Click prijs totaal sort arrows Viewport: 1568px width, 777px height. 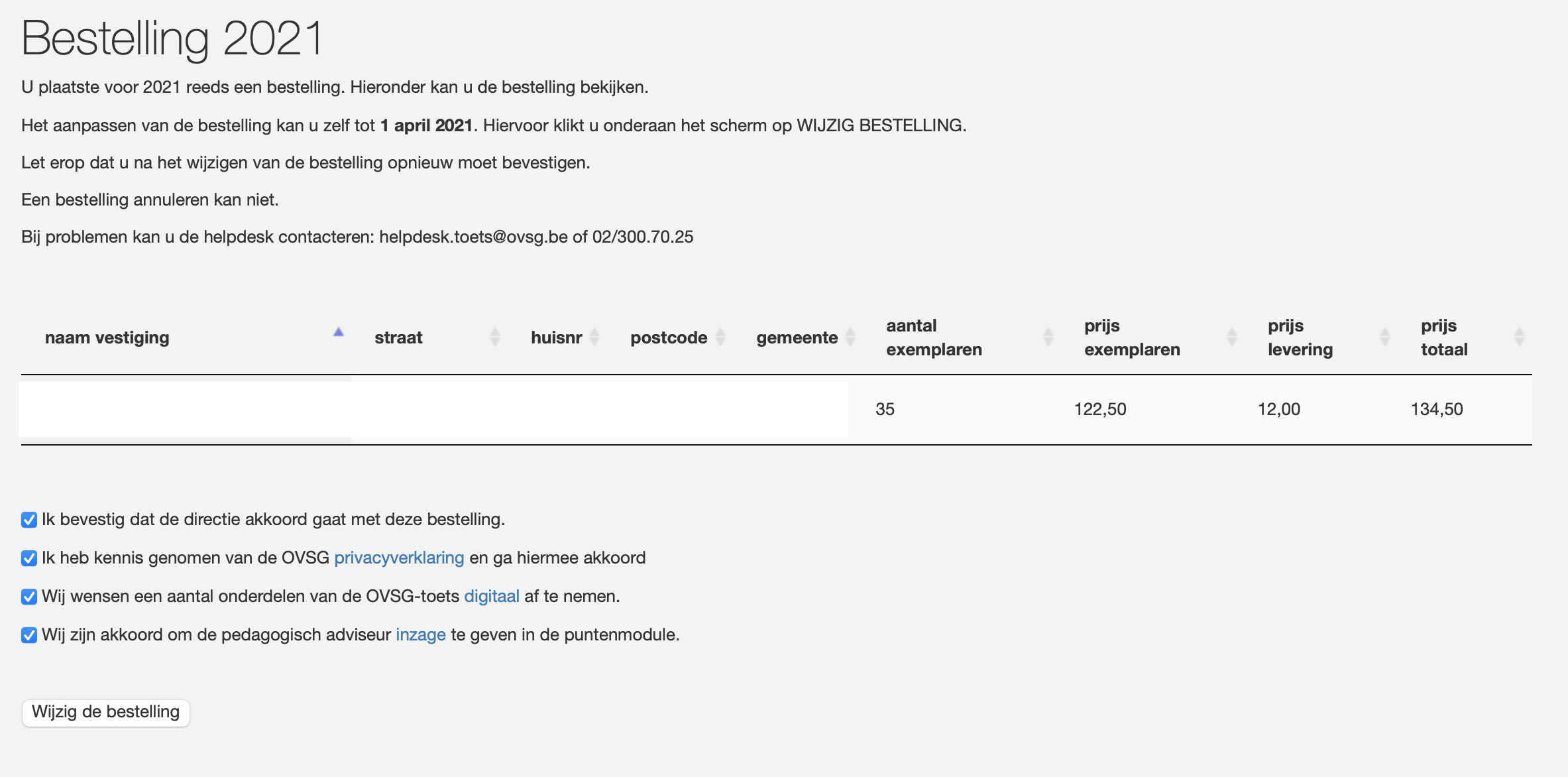point(1519,337)
